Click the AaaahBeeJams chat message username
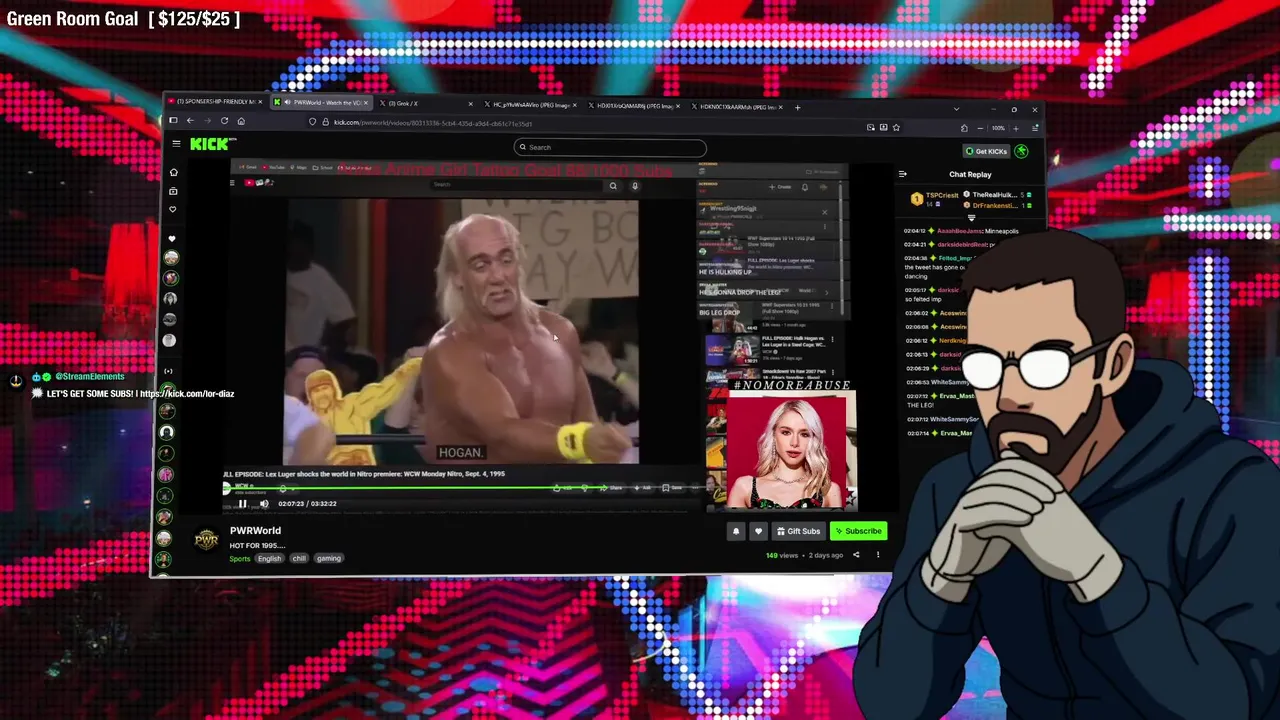This screenshot has width=1280, height=720. point(960,231)
